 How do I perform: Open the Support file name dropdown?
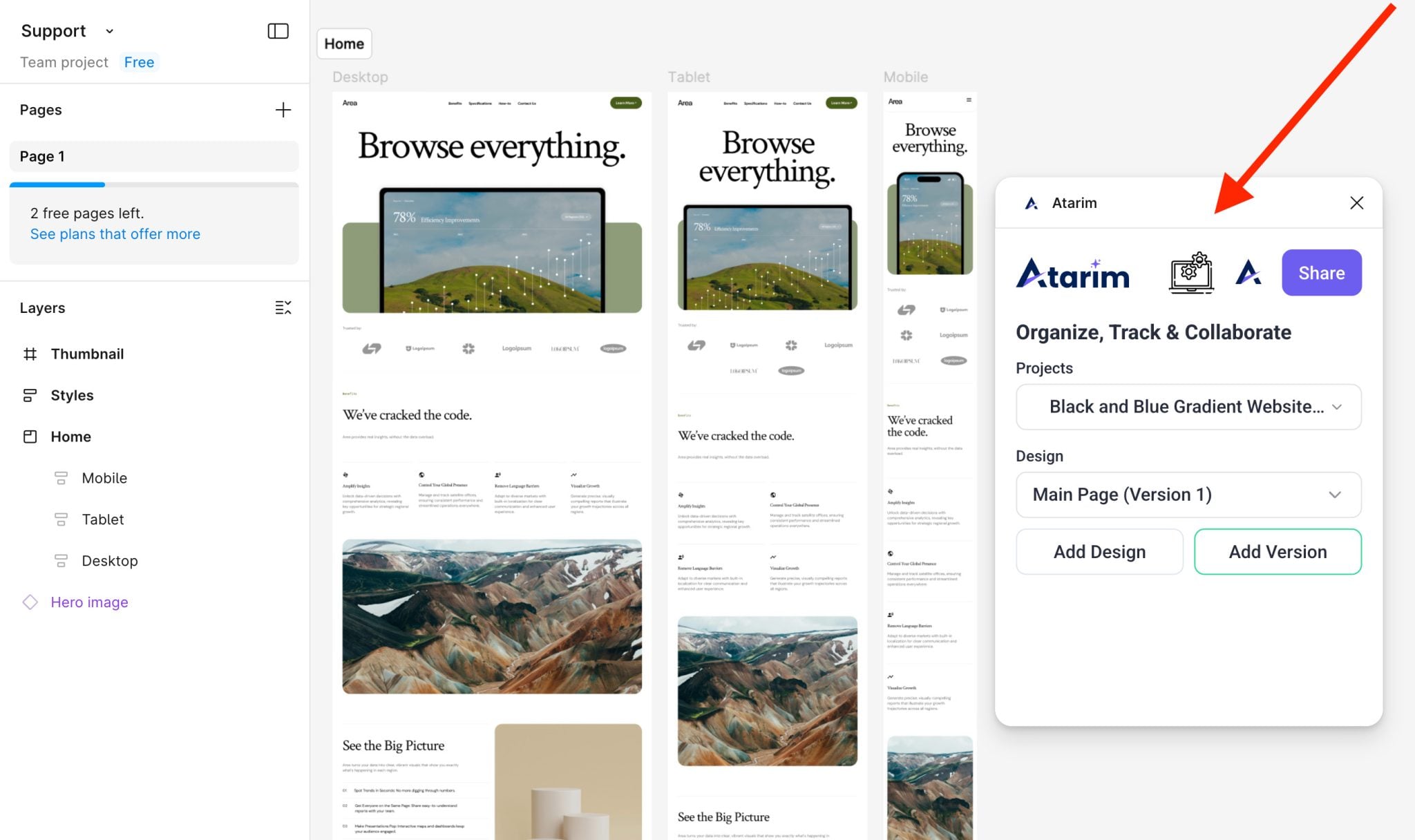109,31
